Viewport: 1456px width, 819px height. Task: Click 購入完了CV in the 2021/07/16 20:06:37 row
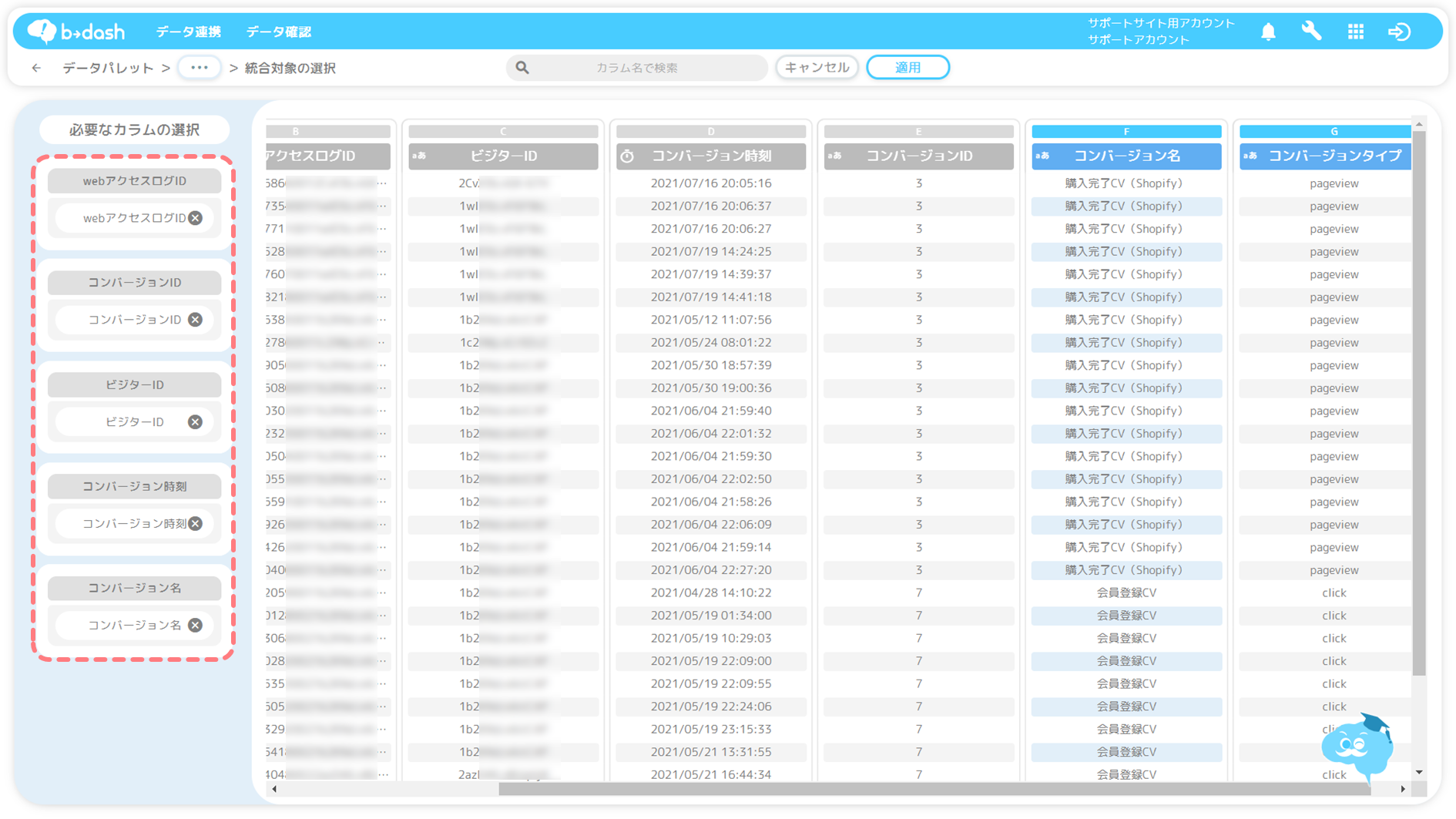[x=1126, y=206]
